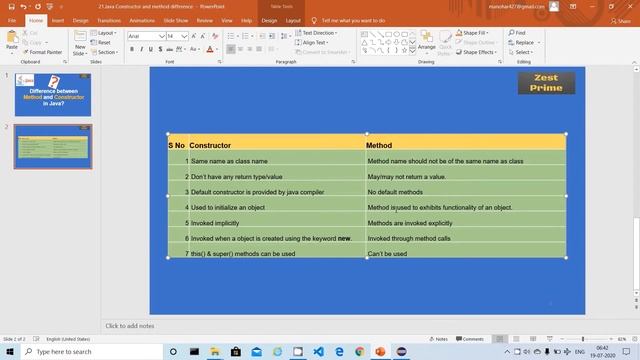Viewport: 640px width, 360px height.
Task: Expand the Layout dropdown
Action: [104, 33]
